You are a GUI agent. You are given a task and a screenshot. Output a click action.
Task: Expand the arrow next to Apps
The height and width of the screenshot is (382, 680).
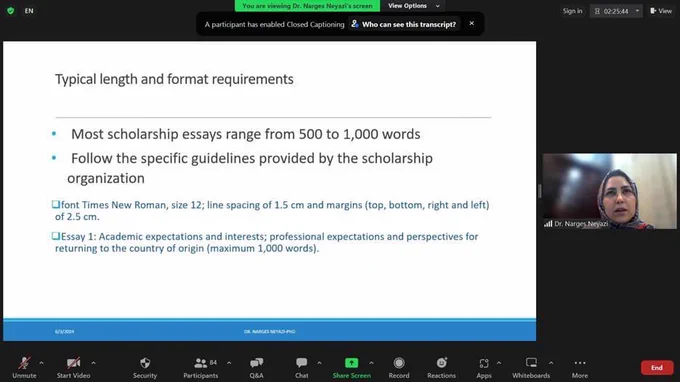point(499,363)
